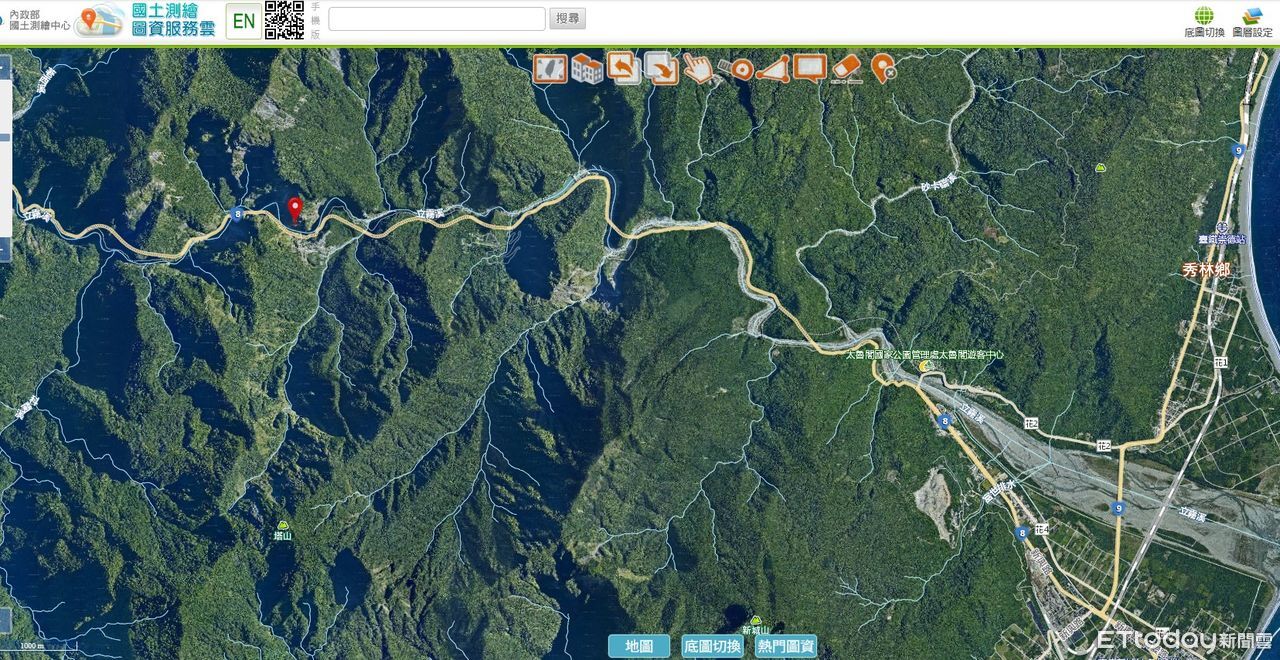
Task: Click the full Taiwan extent icon
Action: [x=550, y=68]
